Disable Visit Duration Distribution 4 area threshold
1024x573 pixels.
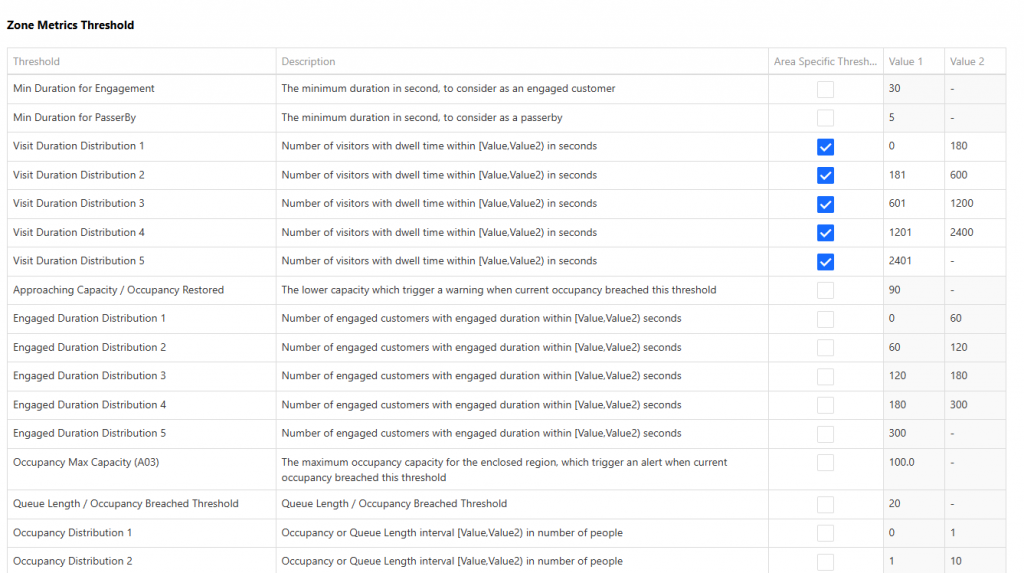click(825, 233)
